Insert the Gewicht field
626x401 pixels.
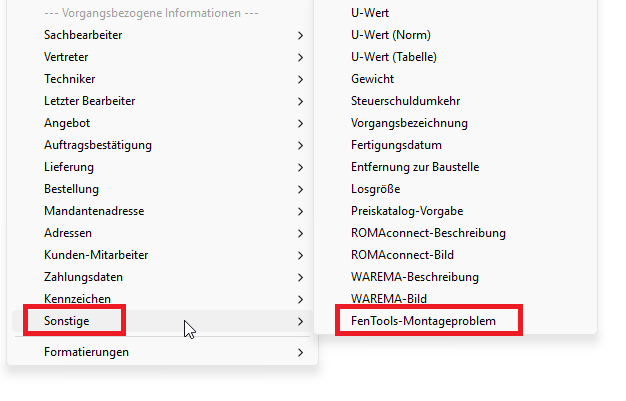point(372,79)
